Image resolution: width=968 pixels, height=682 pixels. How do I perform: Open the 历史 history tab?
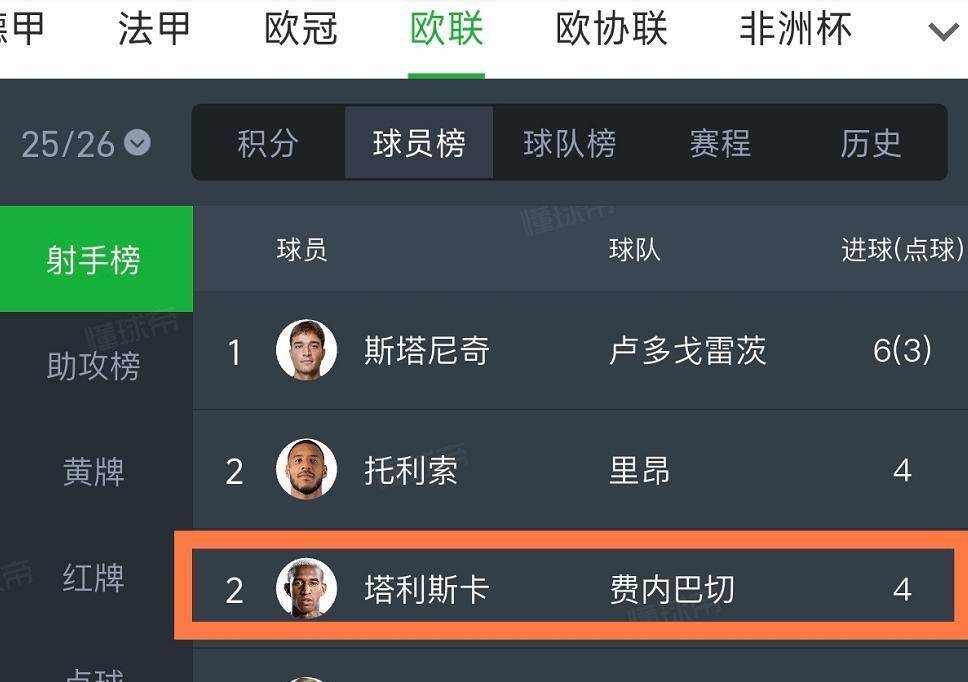click(871, 143)
